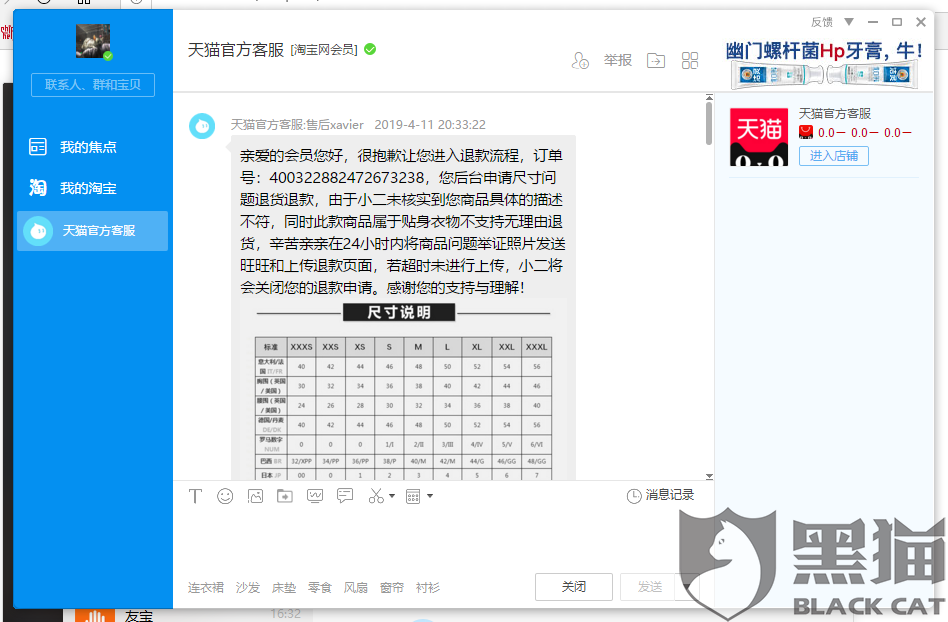Click the 天猫官方客服 chat title

click(236, 50)
